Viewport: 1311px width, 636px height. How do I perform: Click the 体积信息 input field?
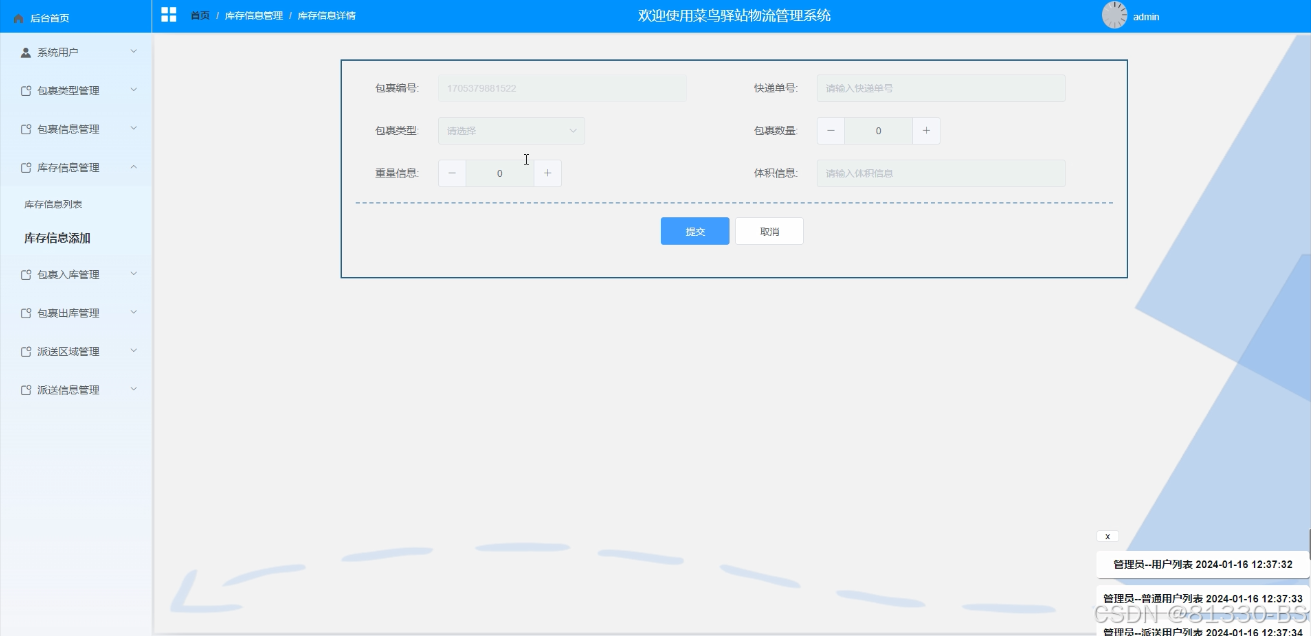(x=941, y=173)
